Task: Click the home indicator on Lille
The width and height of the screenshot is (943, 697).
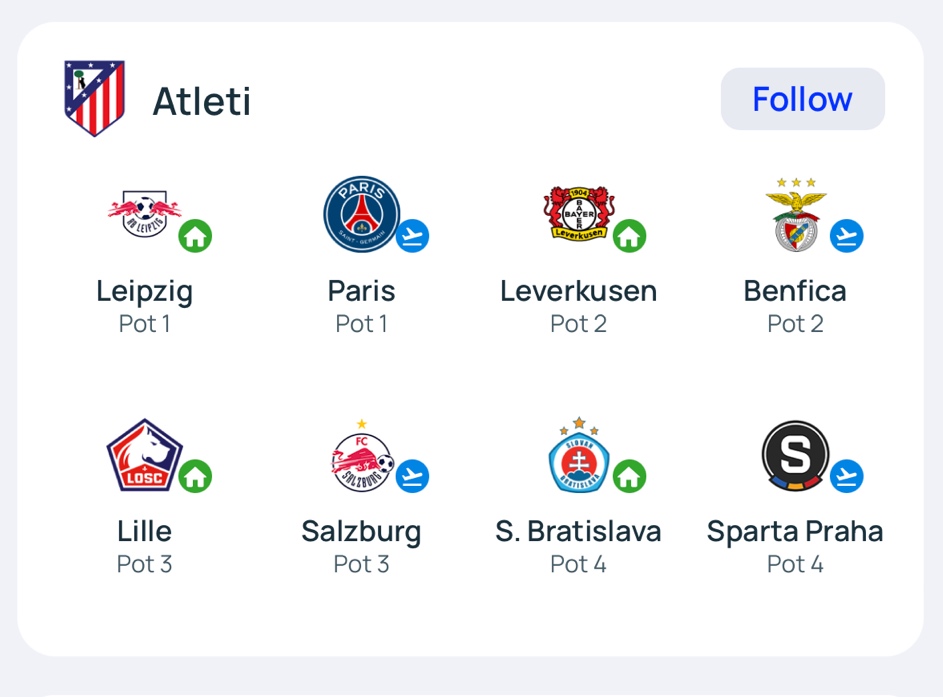Action: click(195, 476)
